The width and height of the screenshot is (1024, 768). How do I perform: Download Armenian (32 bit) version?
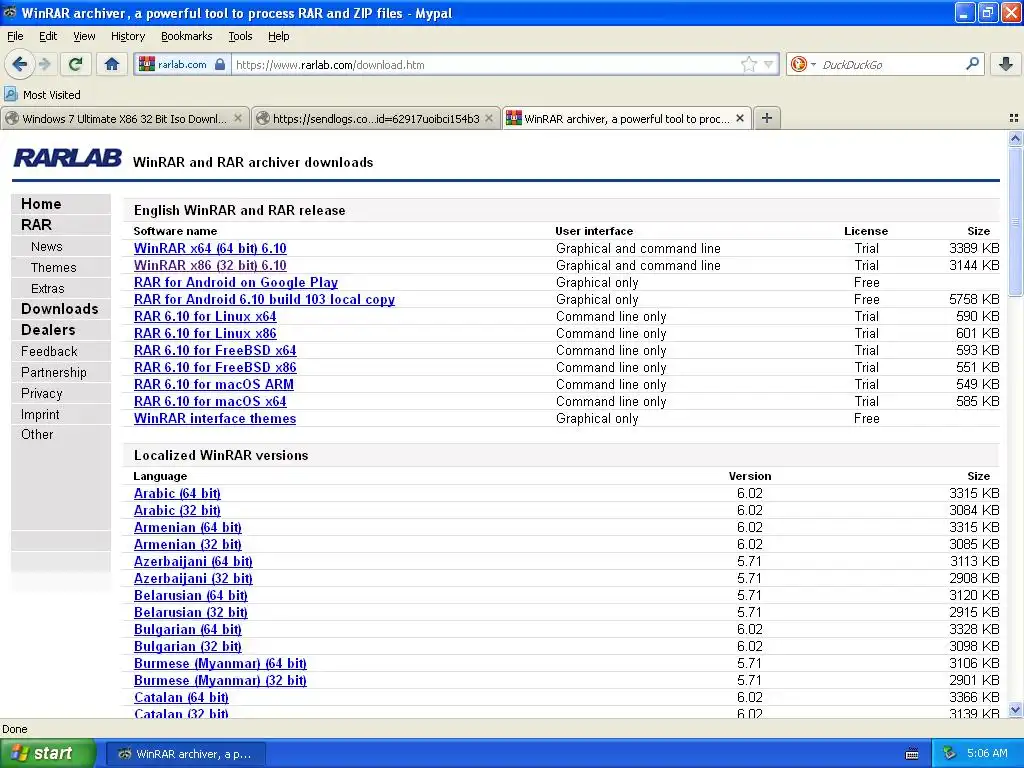(187, 544)
